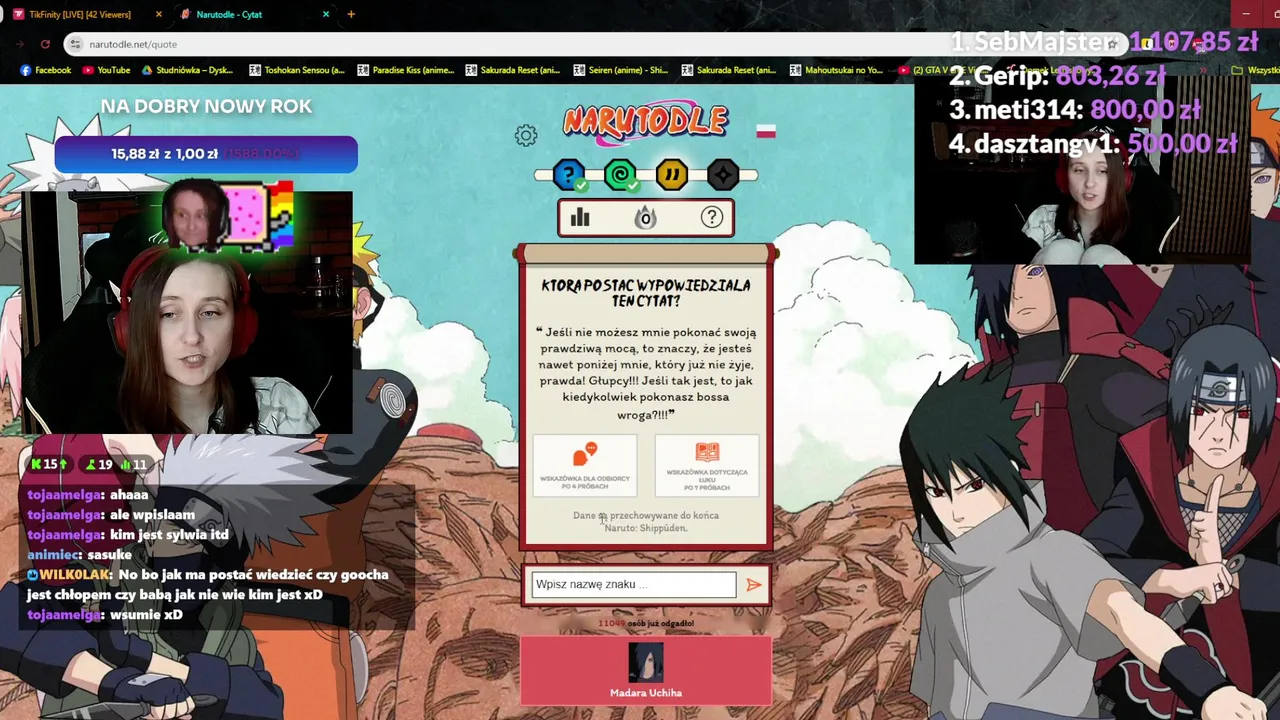Image resolution: width=1280 pixels, height=720 pixels.
Task: Click the donation goal progress bar
Action: click(206, 154)
